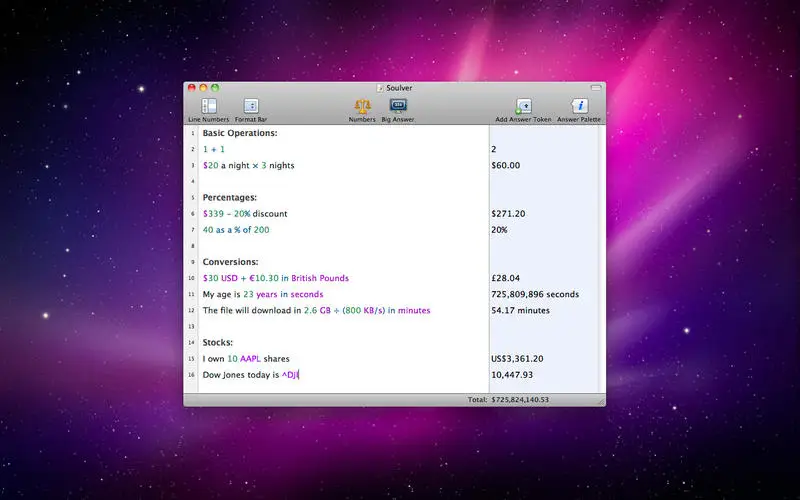Click the answer '2'
Screen dimensions: 800x500
(493, 149)
